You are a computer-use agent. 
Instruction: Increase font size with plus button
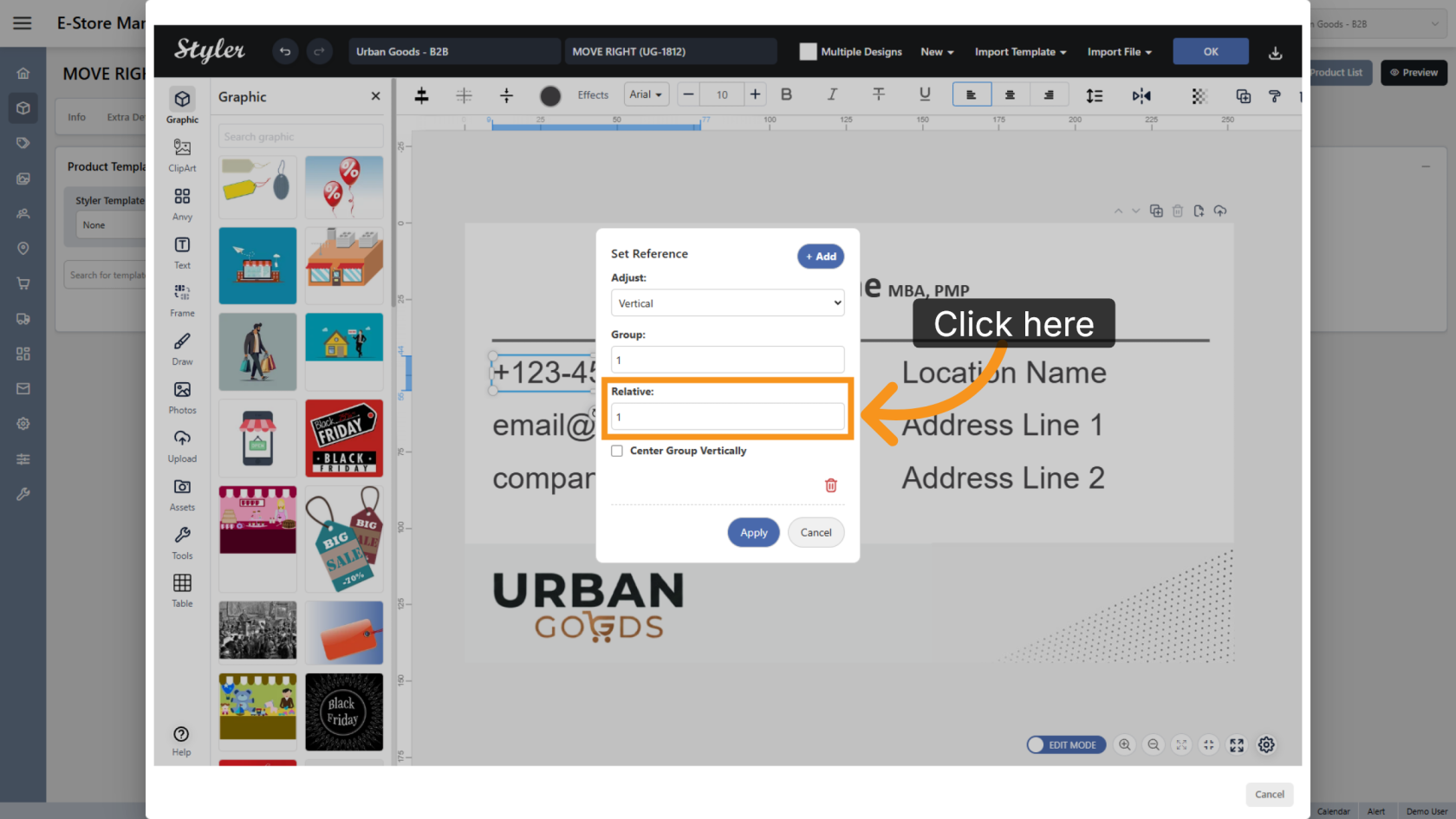pos(755,94)
